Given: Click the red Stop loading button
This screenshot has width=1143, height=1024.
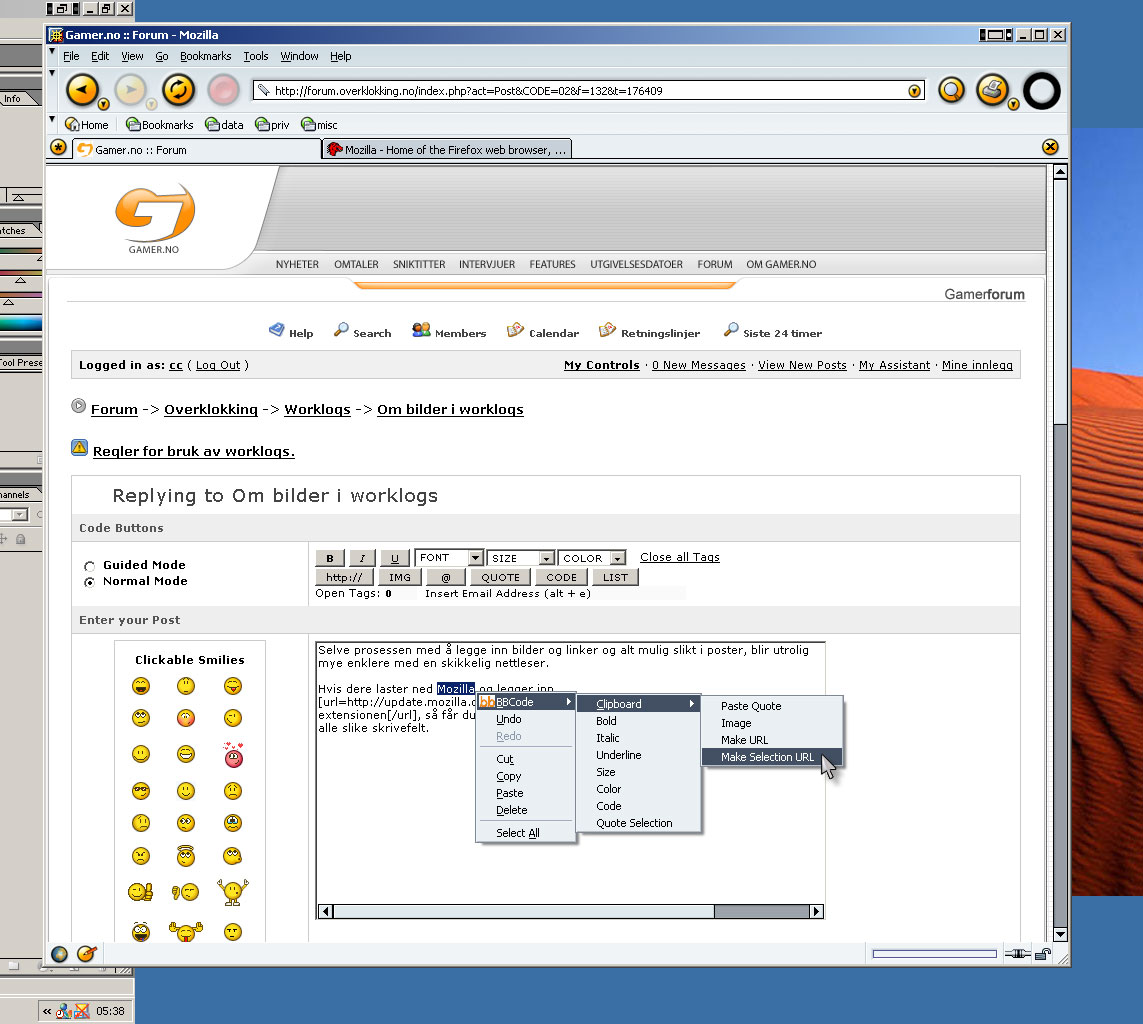Looking at the screenshot, I should point(223,90).
